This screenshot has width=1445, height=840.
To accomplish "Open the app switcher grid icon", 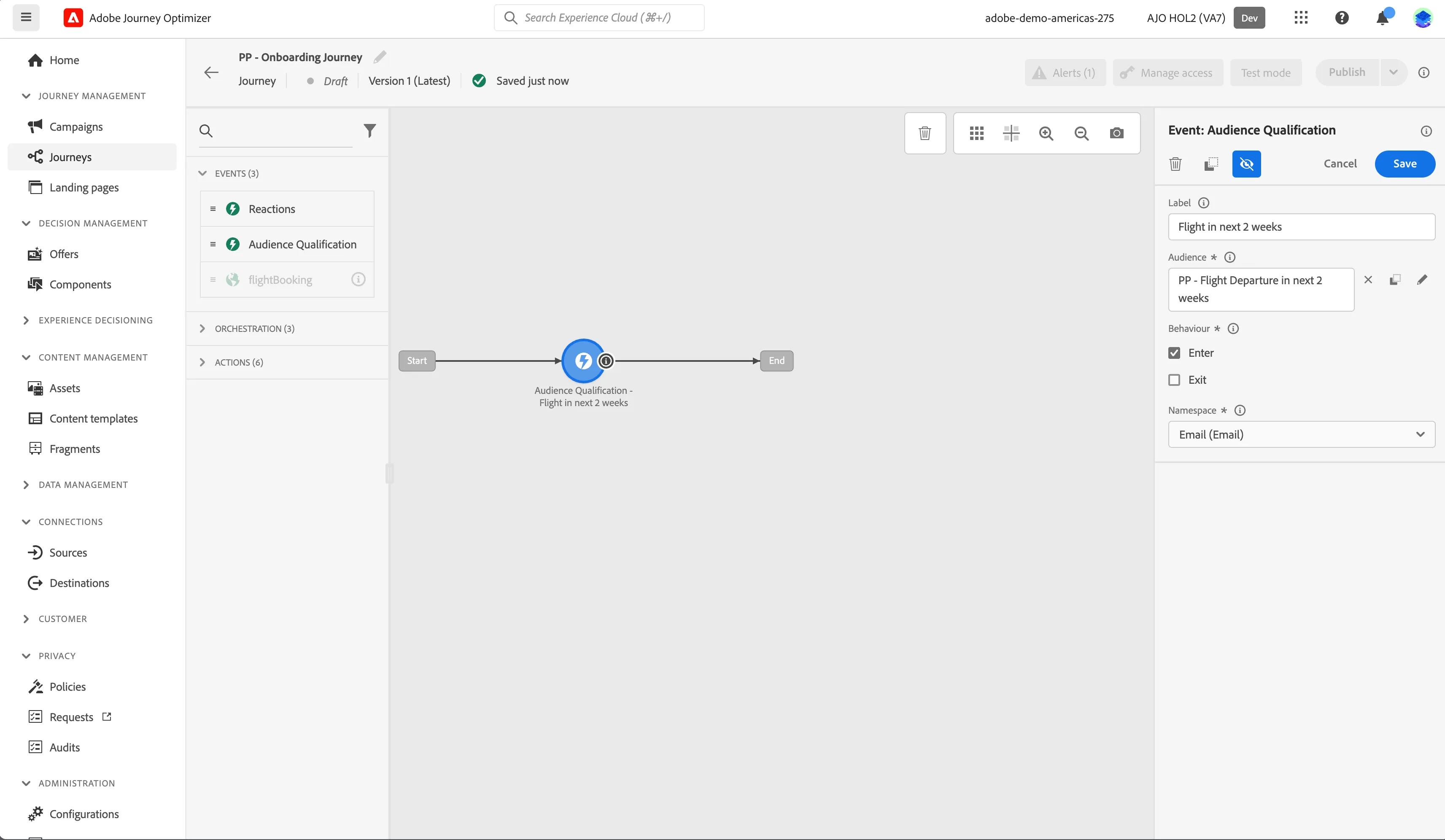I will click(x=1301, y=18).
